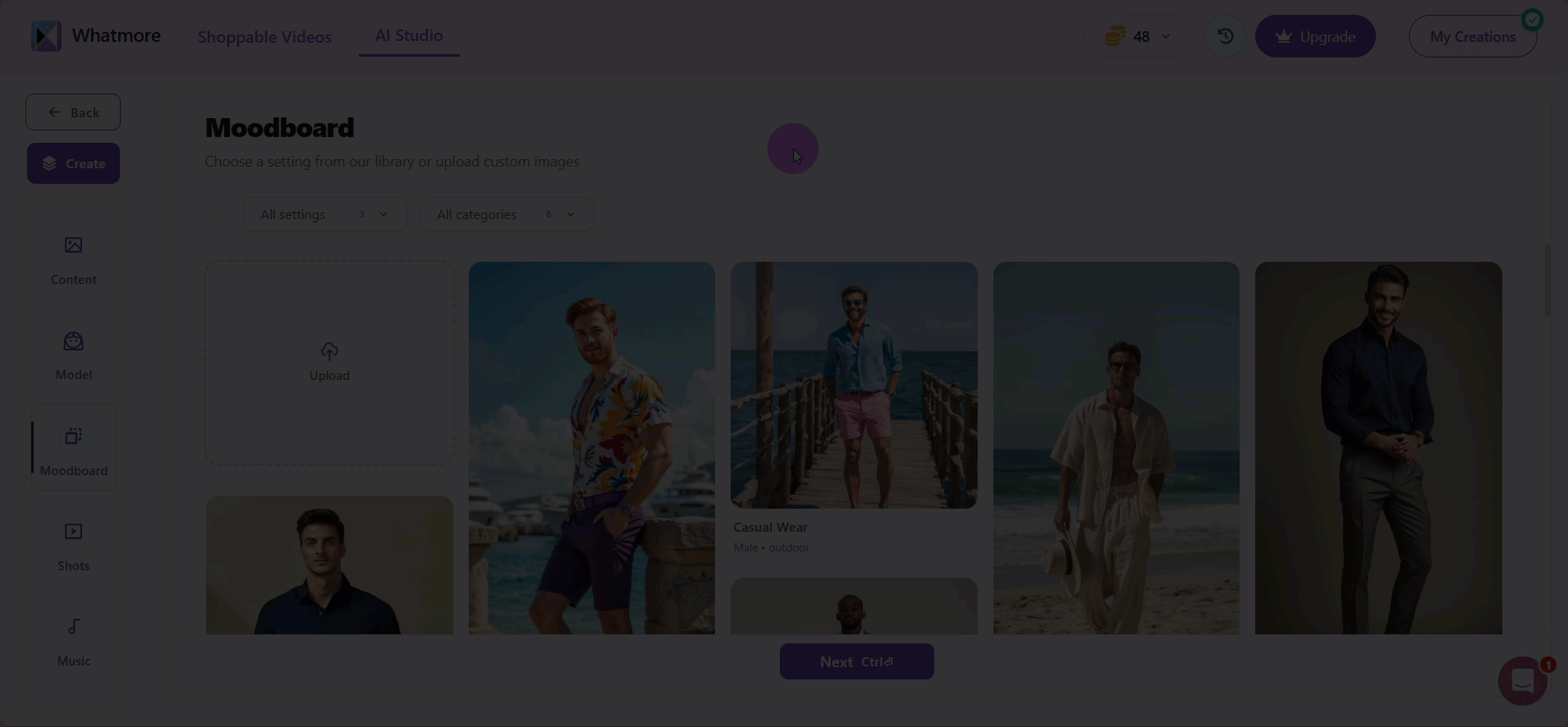Viewport: 1568px width, 727px height.
Task: Select the Casual Wear pier thumbnail
Action: [854, 385]
